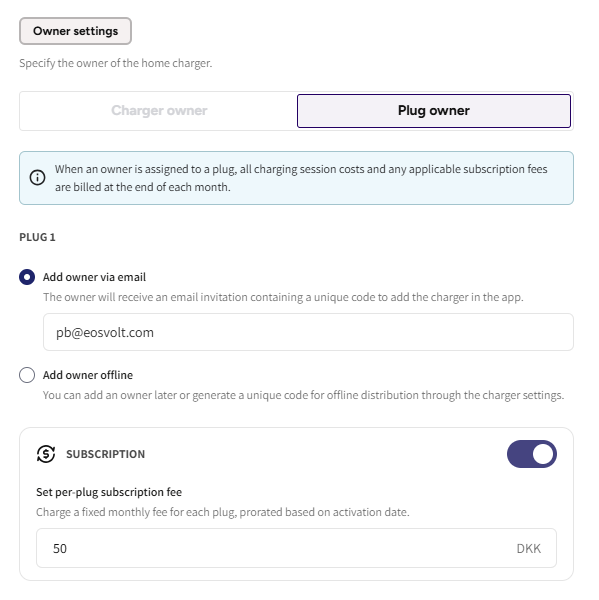Click "Set per-plug subscription fee" label

click(x=109, y=492)
